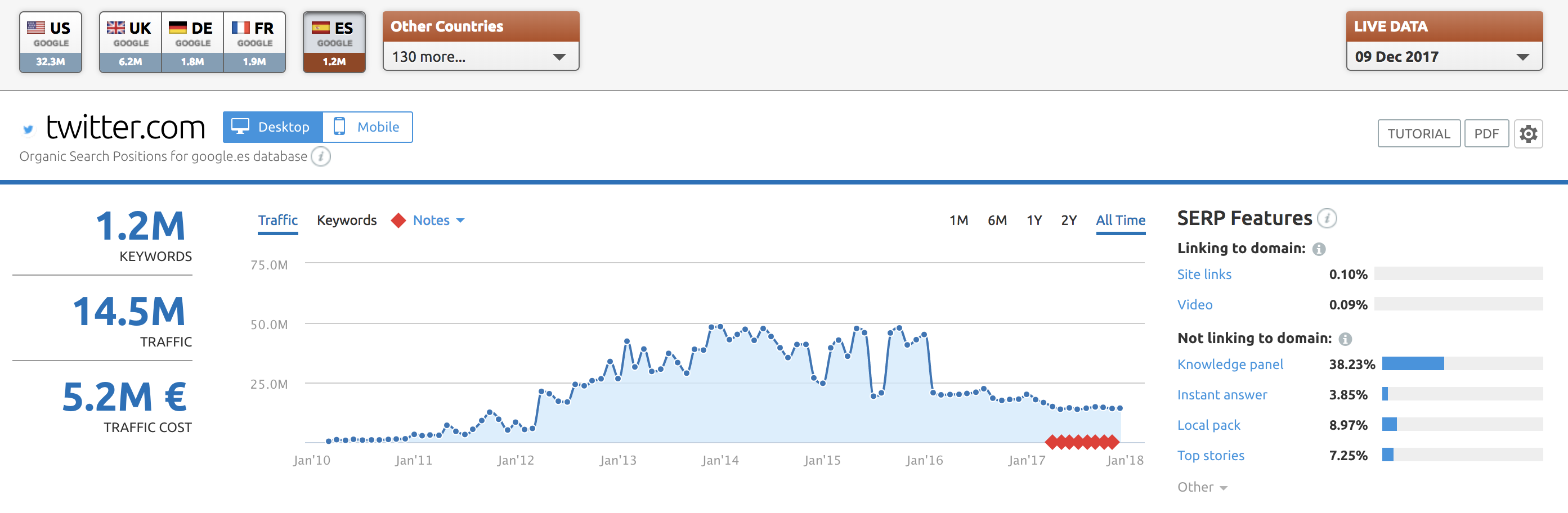The height and width of the screenshot is (513, 1568).
Task: Open the Other Countries dropdown
Action: [x=481, y=57]
